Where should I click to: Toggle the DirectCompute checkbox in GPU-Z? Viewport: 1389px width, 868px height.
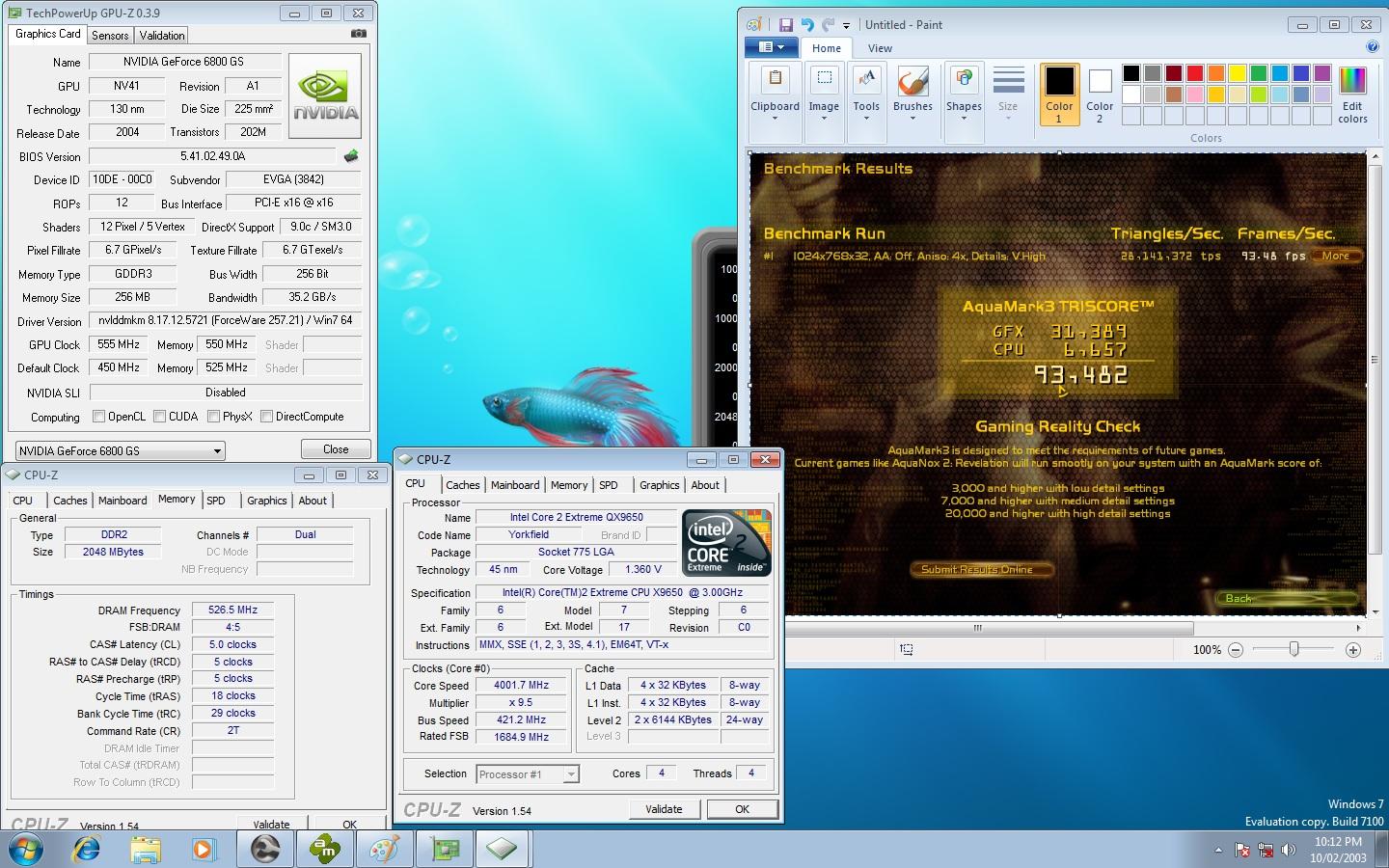pyautogui.click(x=266, y=417)
